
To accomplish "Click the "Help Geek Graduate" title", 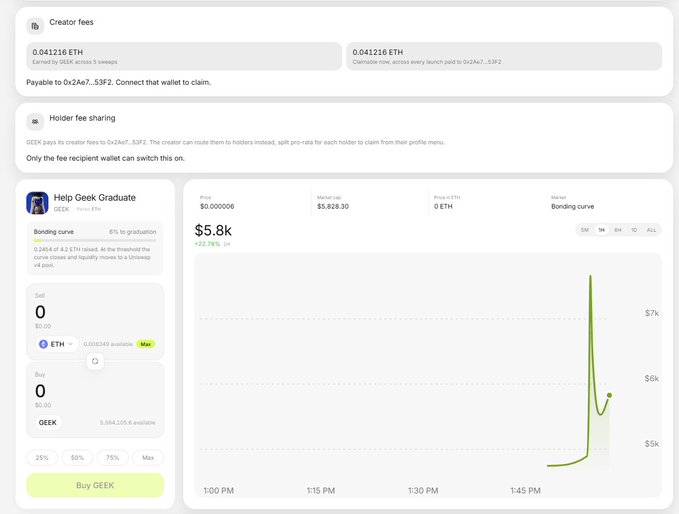I will click(x=95, y=198).
